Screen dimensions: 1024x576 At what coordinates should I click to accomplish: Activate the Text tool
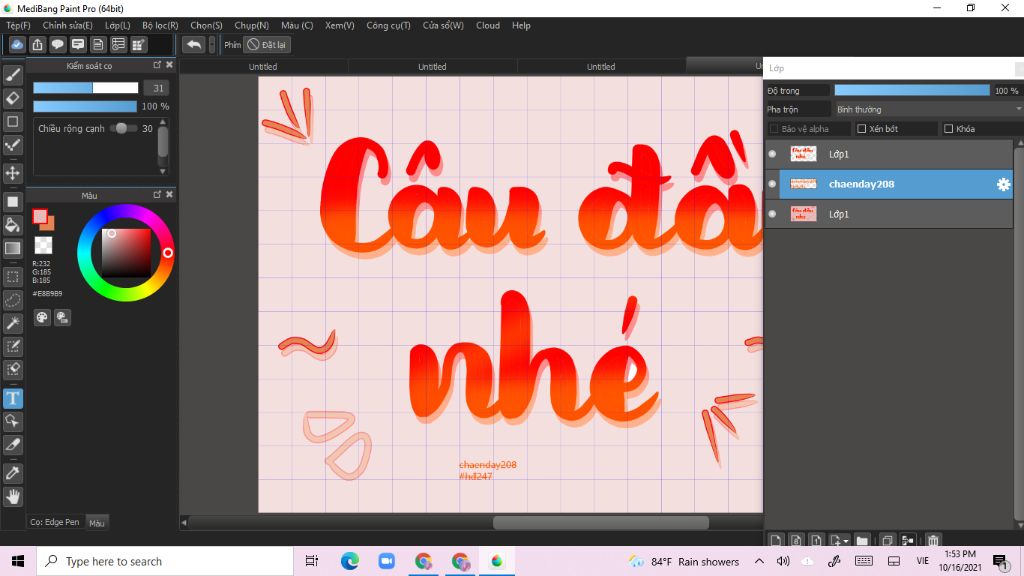[x=12, y=398]
